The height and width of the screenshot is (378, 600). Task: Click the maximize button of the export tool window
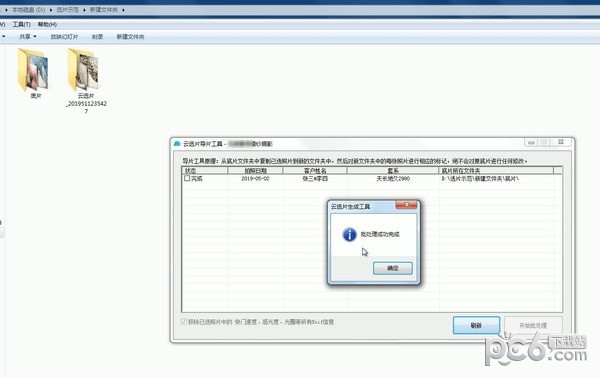click(x=544, y=142)
